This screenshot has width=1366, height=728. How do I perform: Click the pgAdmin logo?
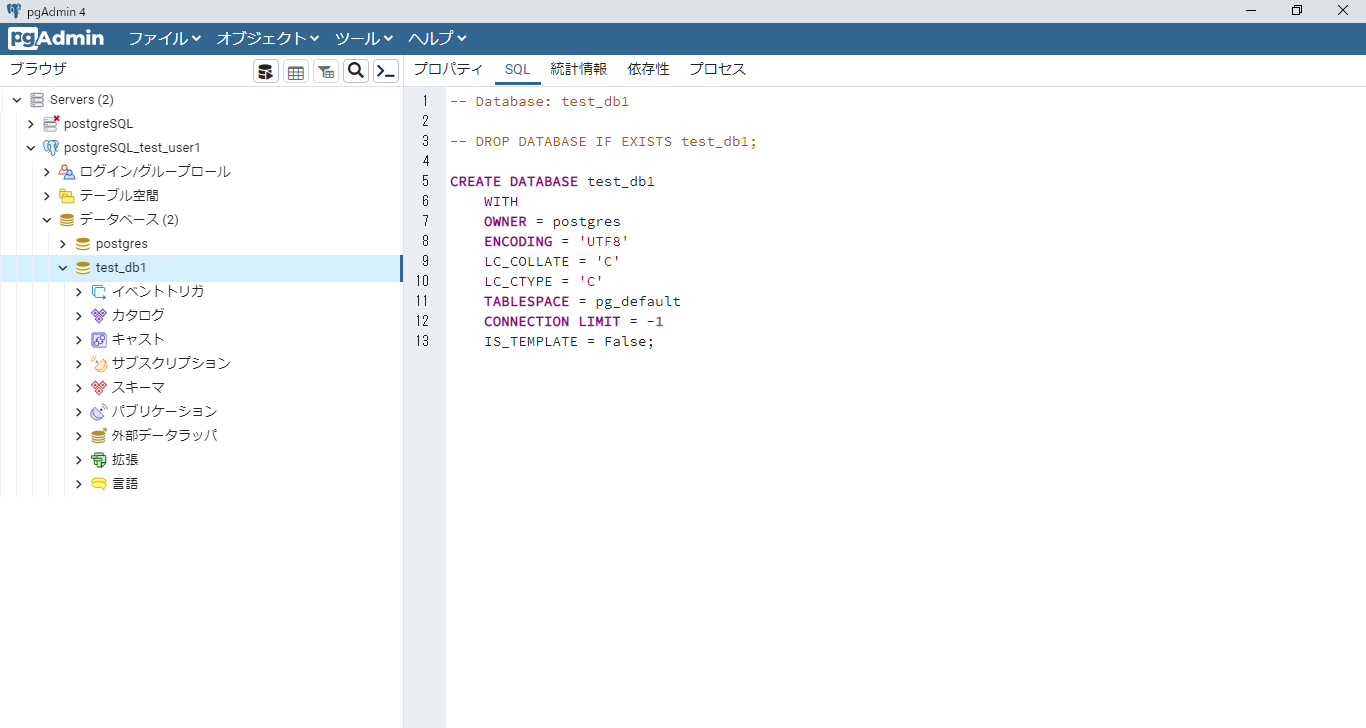[x=56, y=39]
